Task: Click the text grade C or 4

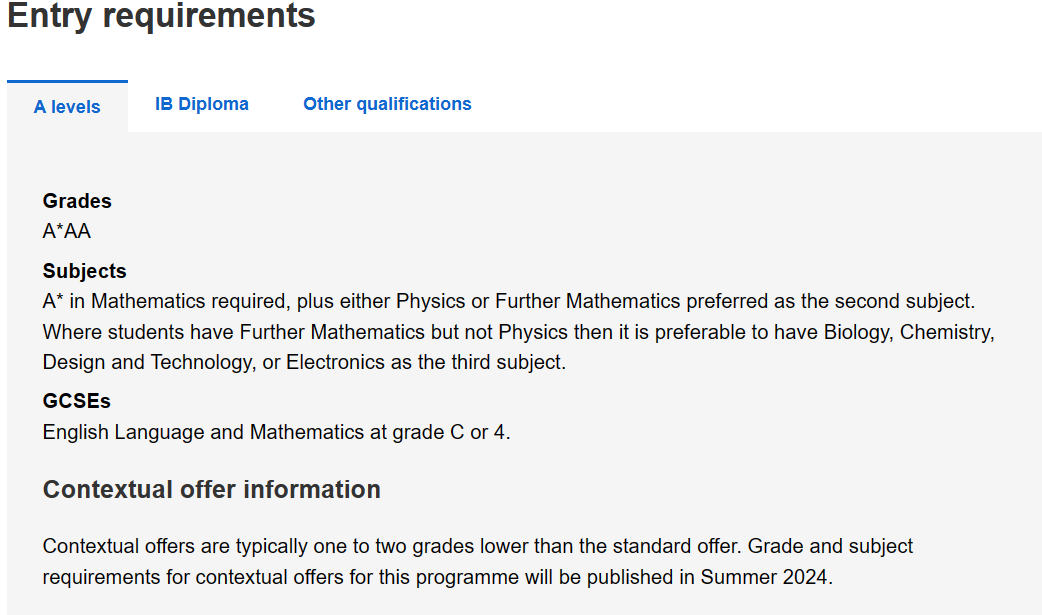Action: click(x=451, y=432)
